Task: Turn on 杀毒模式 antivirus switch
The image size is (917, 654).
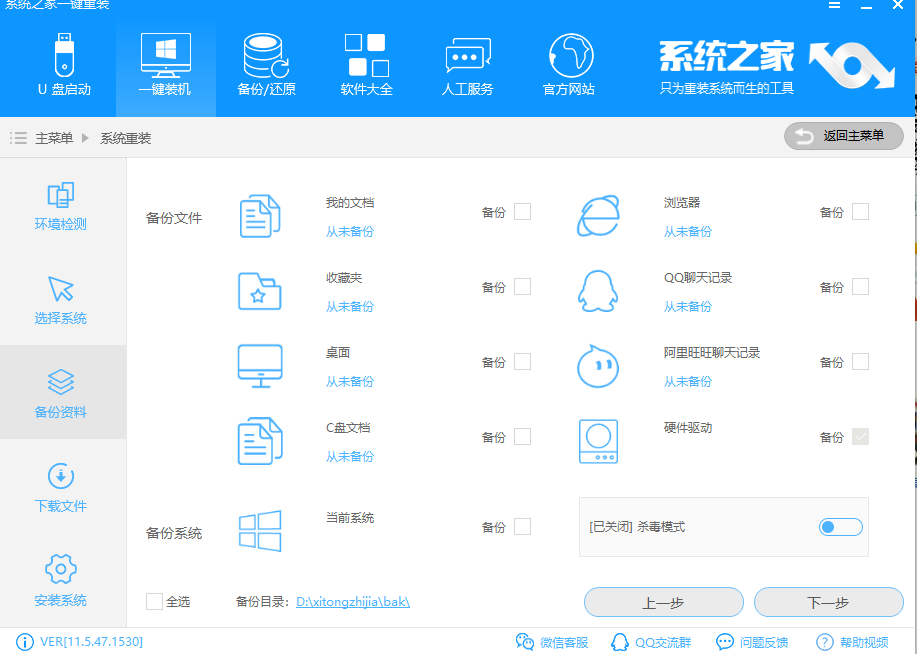Action: click(839, 527)
